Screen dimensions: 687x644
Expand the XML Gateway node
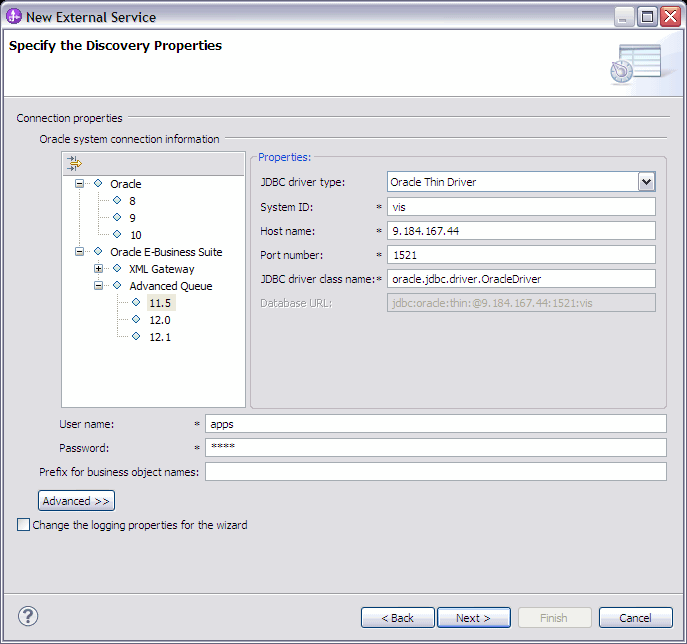(98, 269)
